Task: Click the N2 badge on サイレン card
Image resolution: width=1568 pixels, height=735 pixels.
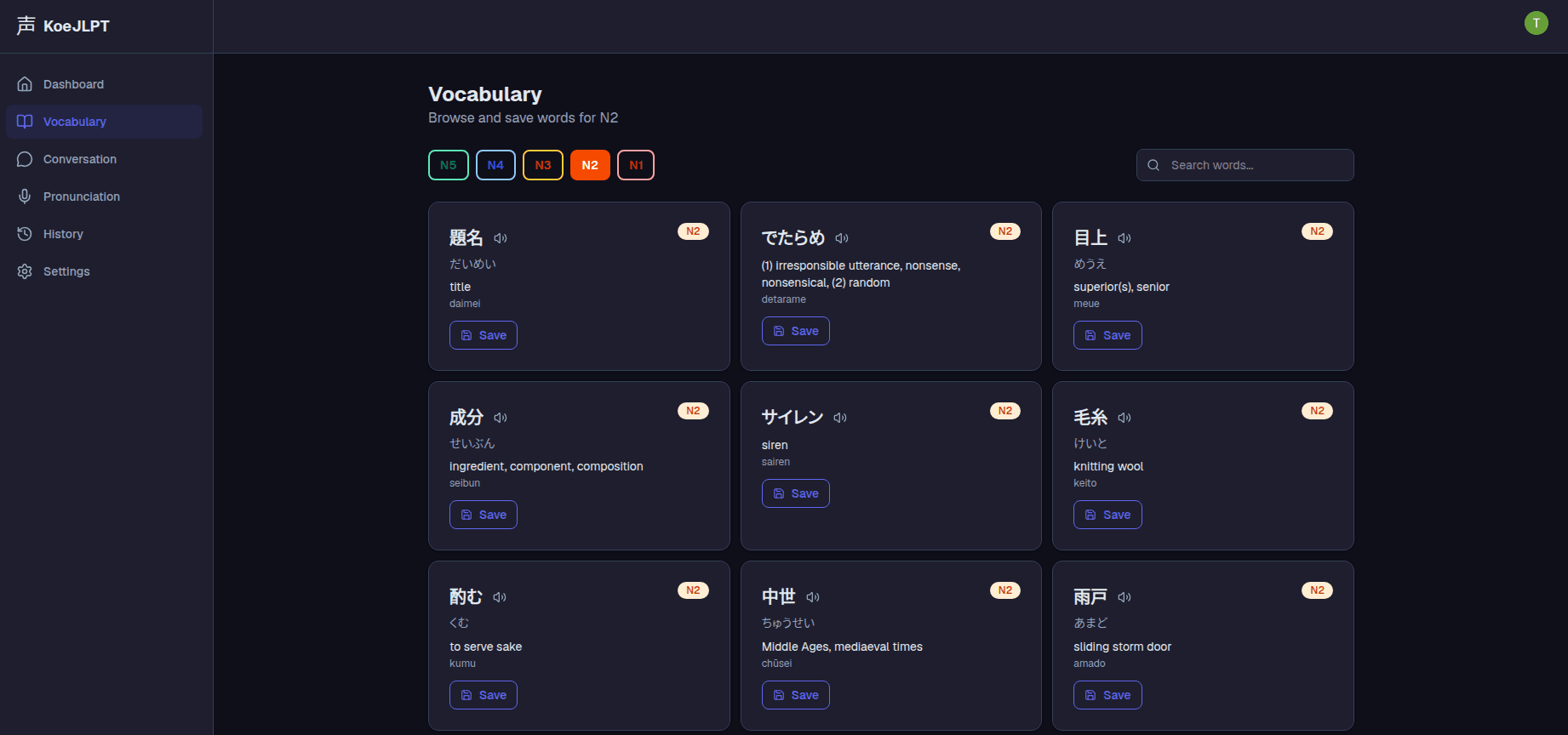Action: tap(1005, 411)
